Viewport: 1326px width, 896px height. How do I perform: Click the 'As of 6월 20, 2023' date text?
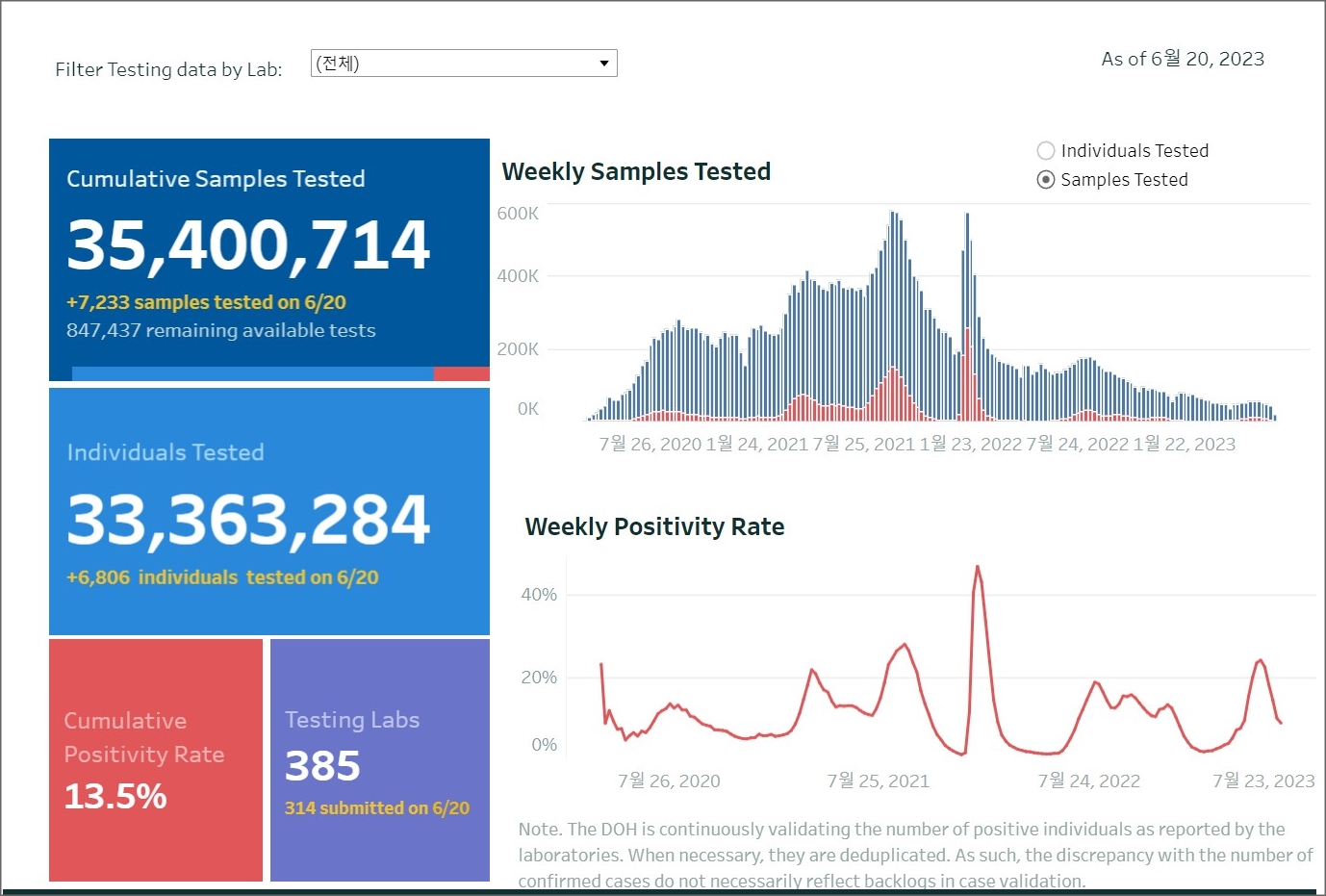[1183, 59]
